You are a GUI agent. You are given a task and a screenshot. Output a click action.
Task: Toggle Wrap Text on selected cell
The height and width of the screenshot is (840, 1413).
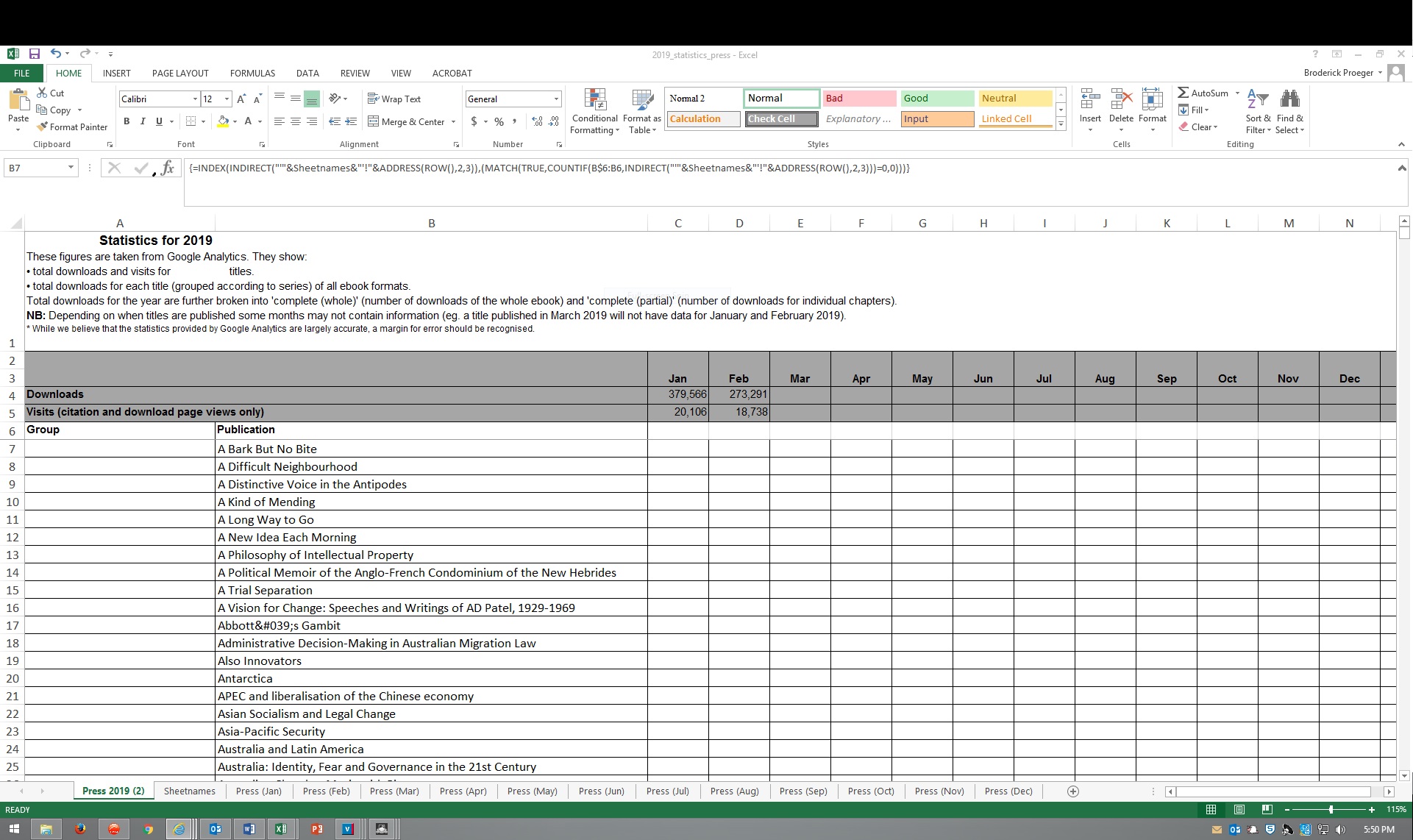pos(394,99)
